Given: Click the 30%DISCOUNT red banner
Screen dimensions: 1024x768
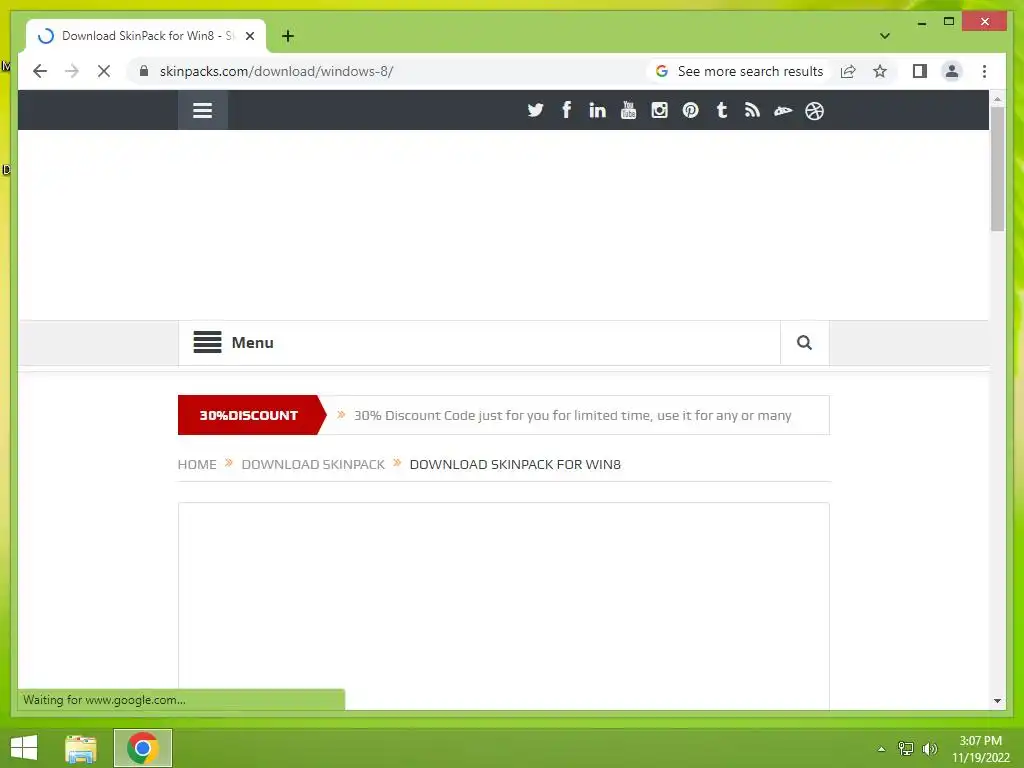Looking at the screenshot, I should point(251,415).
